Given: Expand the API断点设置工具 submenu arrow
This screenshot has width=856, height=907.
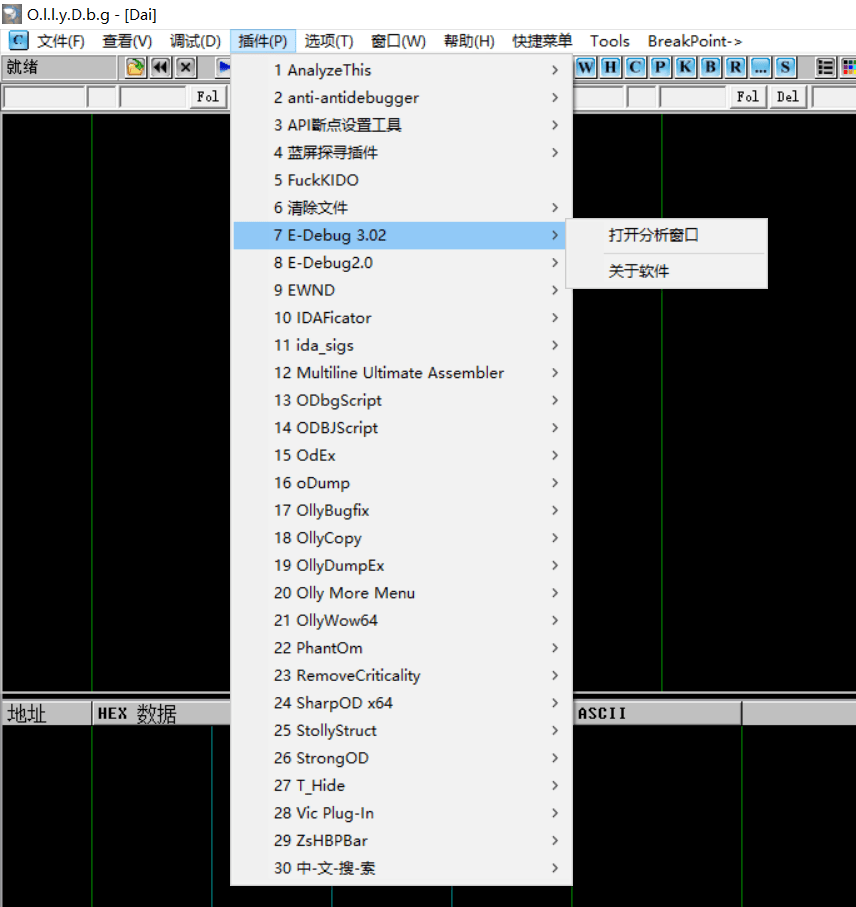Looking at the screenshot, I should [x=555, y=125].
